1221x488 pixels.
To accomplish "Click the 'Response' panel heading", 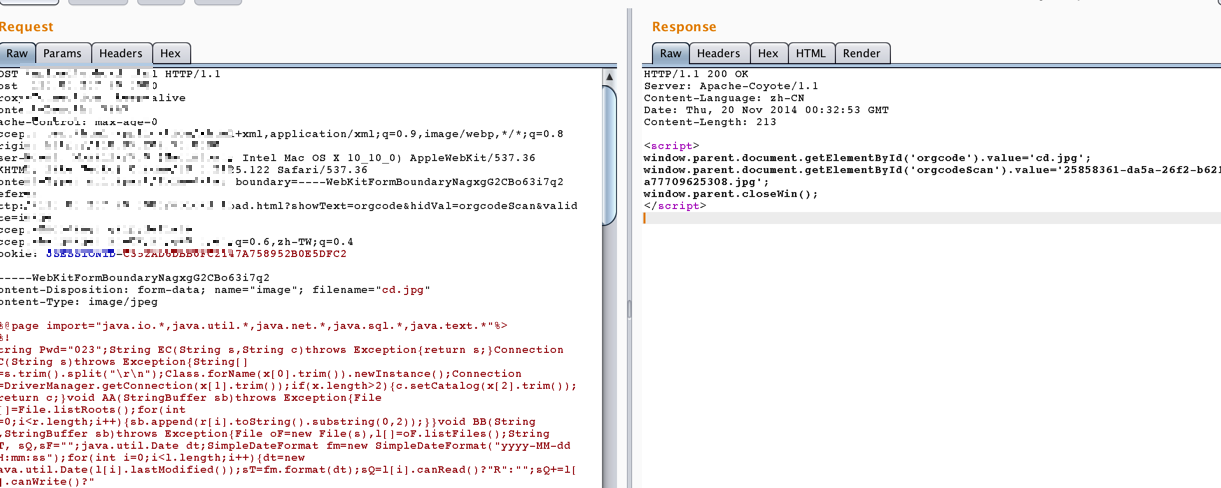I will tap(684, 27).
